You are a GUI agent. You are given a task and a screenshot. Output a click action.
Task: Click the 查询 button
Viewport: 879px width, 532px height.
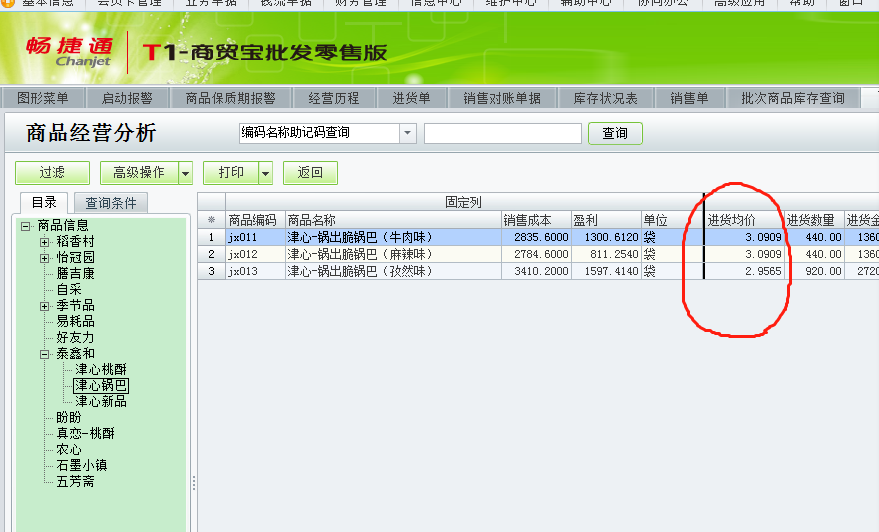click(615, 133)
